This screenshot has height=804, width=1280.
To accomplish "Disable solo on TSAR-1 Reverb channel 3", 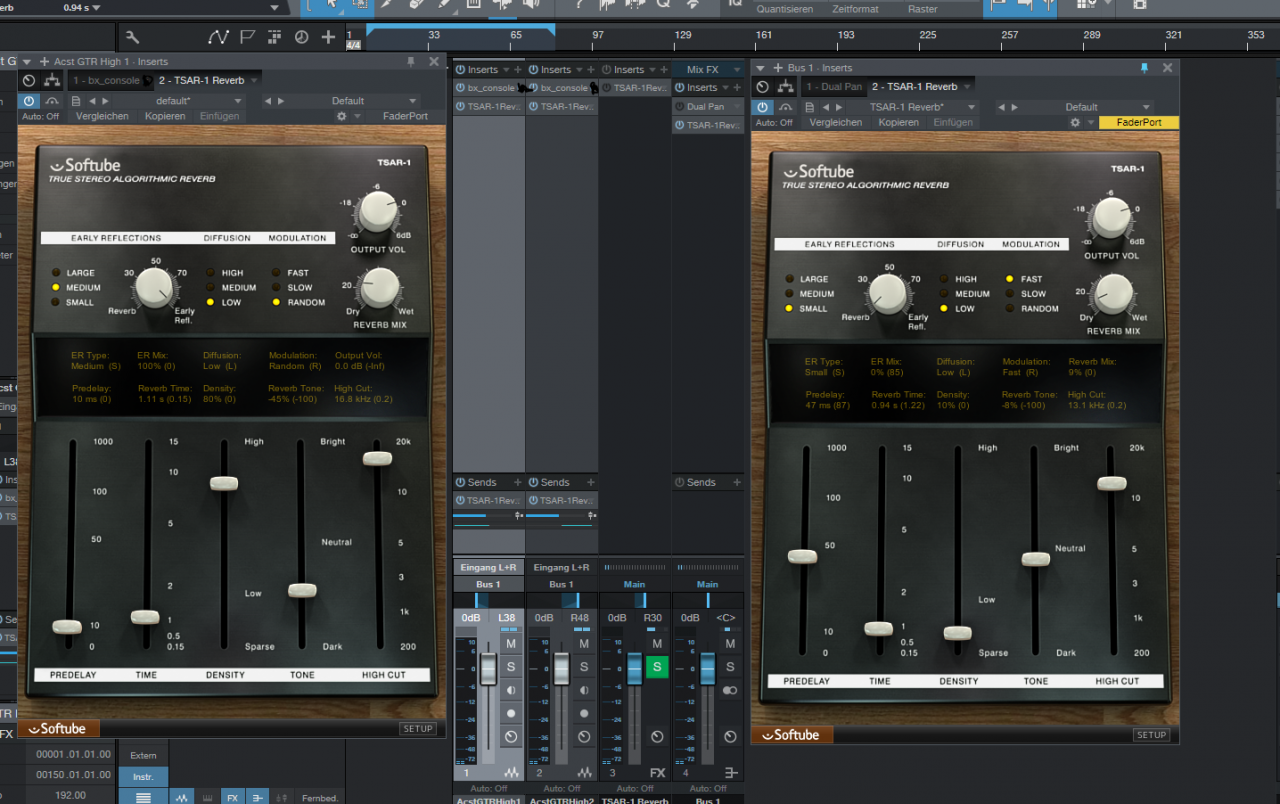I will (x=657, y=667).
